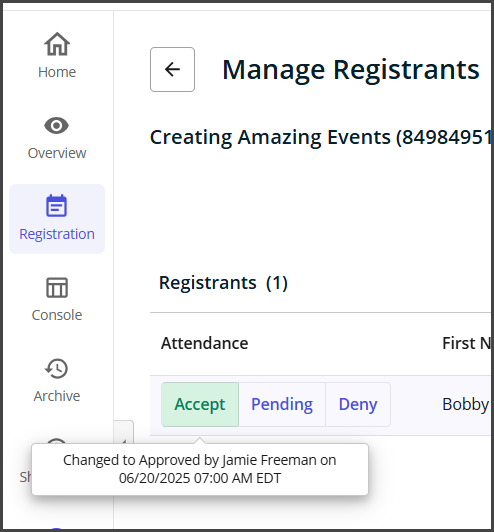Go back using the left arrow button
494x532 pixels.
point(172,70)
